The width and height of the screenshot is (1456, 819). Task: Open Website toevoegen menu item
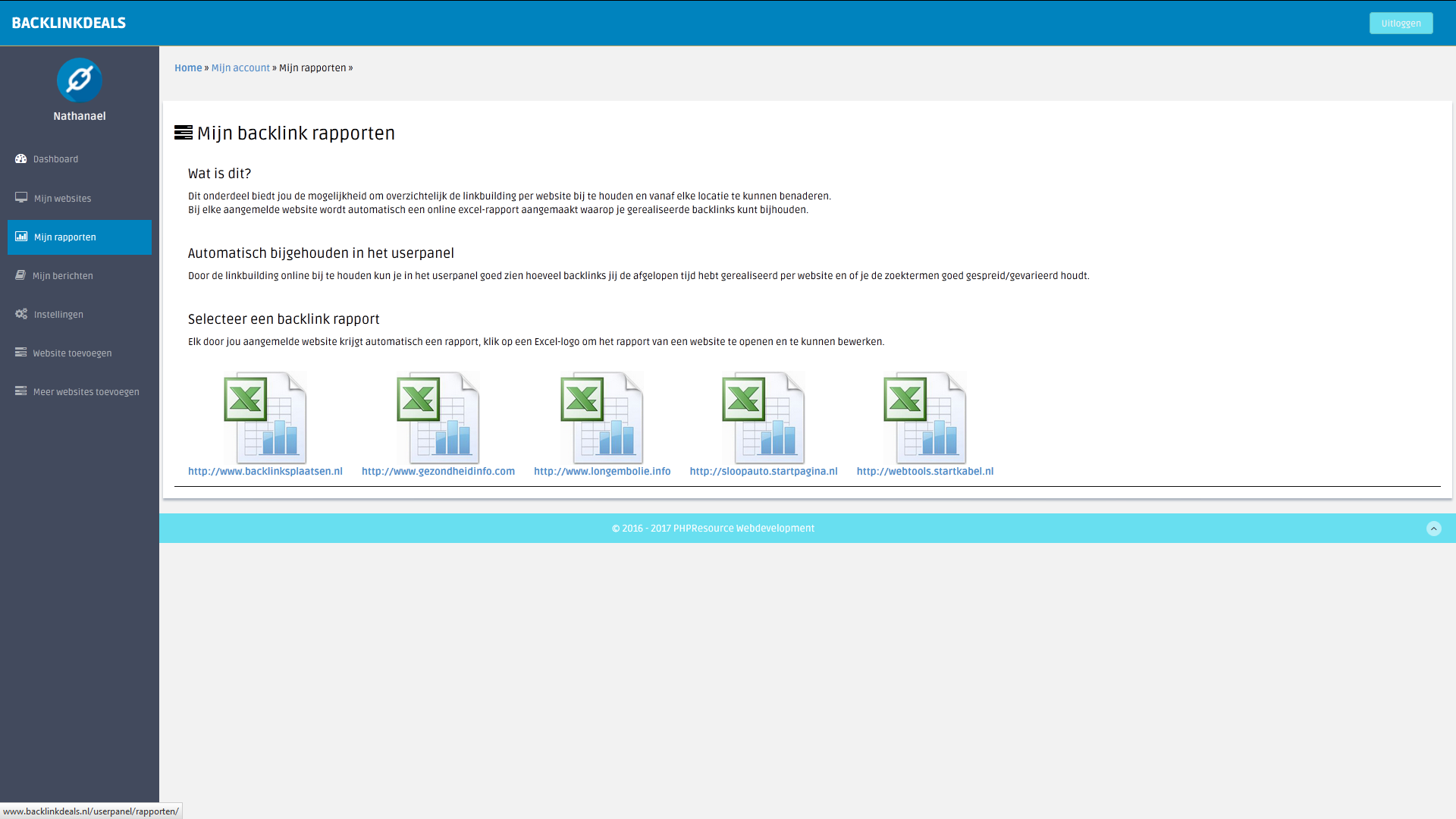point(80,353)
